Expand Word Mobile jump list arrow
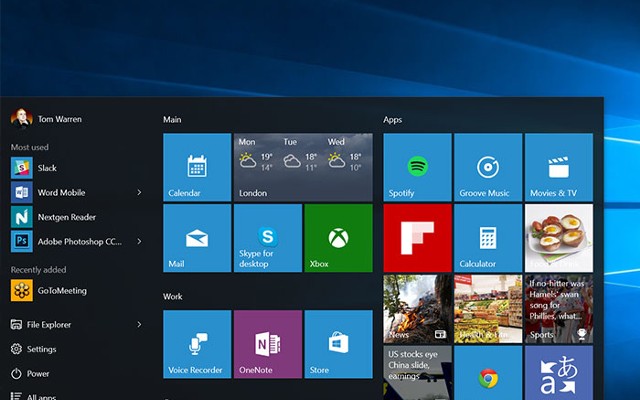Screen dimensions: 640x400 139,192
